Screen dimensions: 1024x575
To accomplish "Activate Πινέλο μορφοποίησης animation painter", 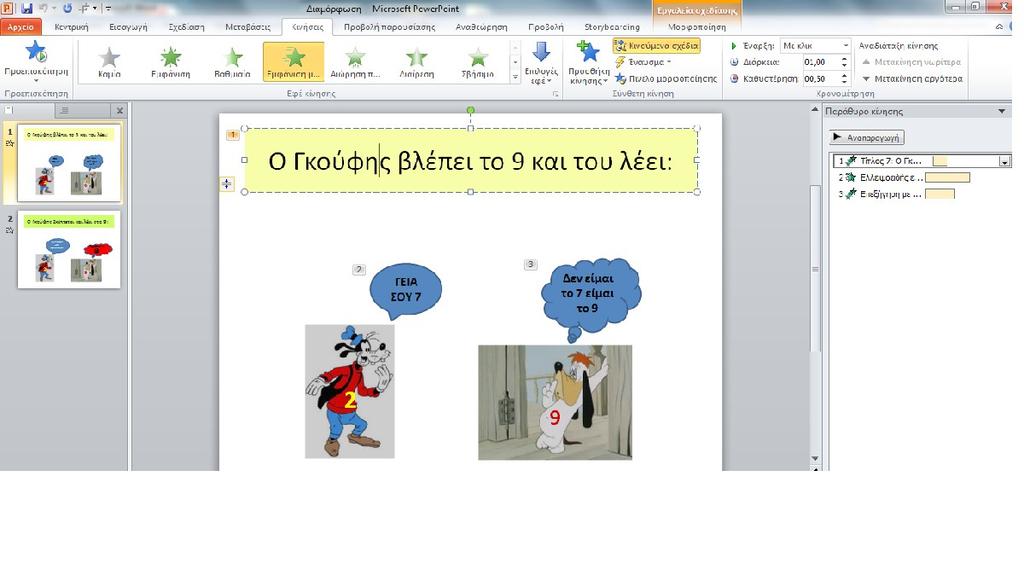I will [x=666, y=79].
